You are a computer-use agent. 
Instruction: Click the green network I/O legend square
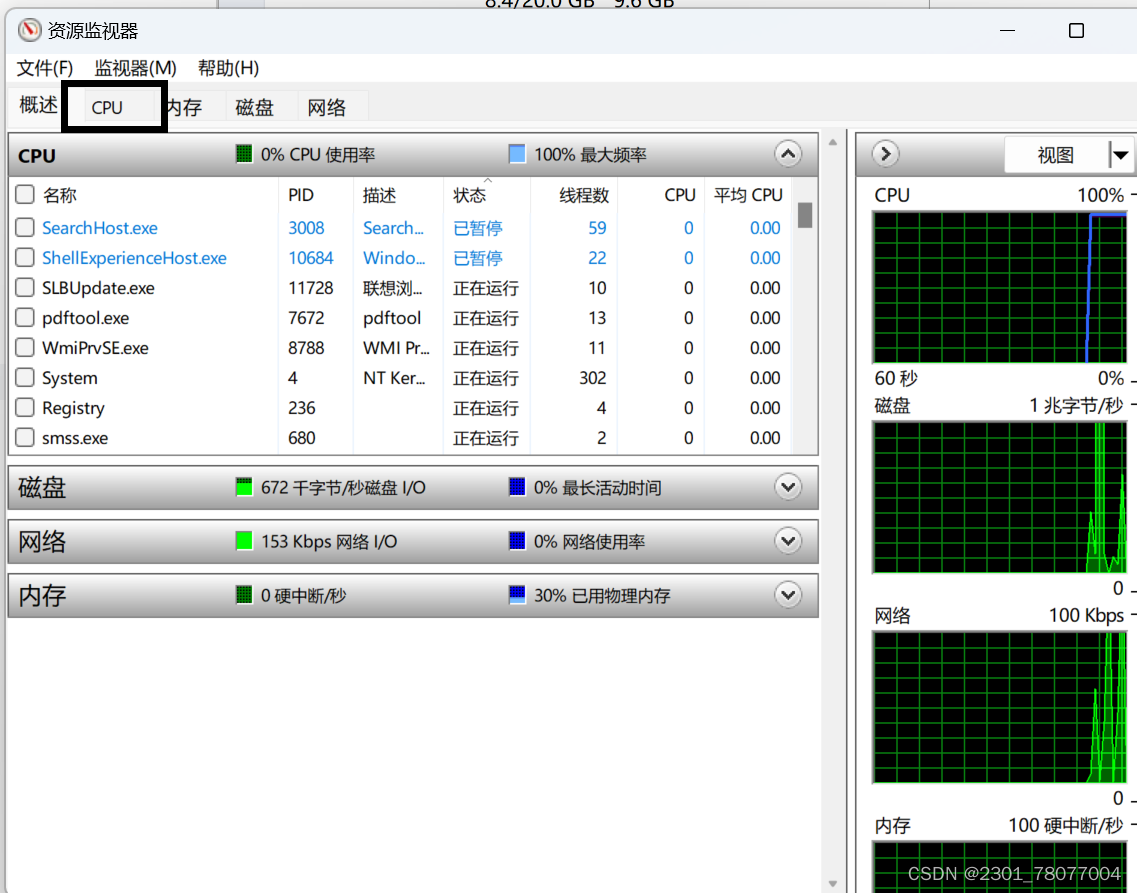pyautogui.click(x=244, y=541)
